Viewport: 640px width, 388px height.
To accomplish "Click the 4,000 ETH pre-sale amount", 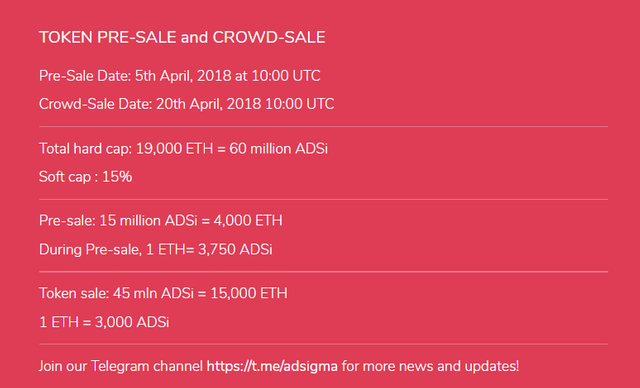I will 248,221.
